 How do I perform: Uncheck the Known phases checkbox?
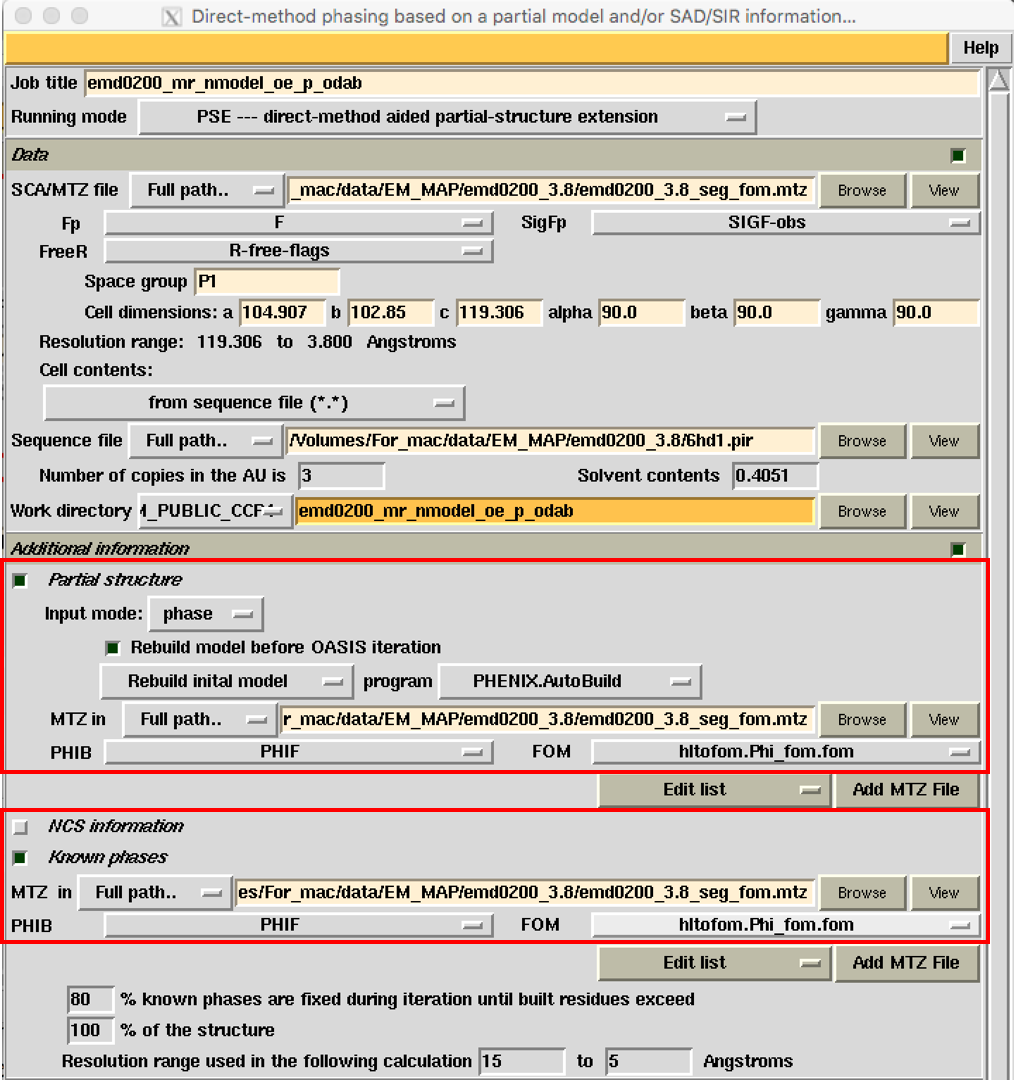(x=20, y=858)
